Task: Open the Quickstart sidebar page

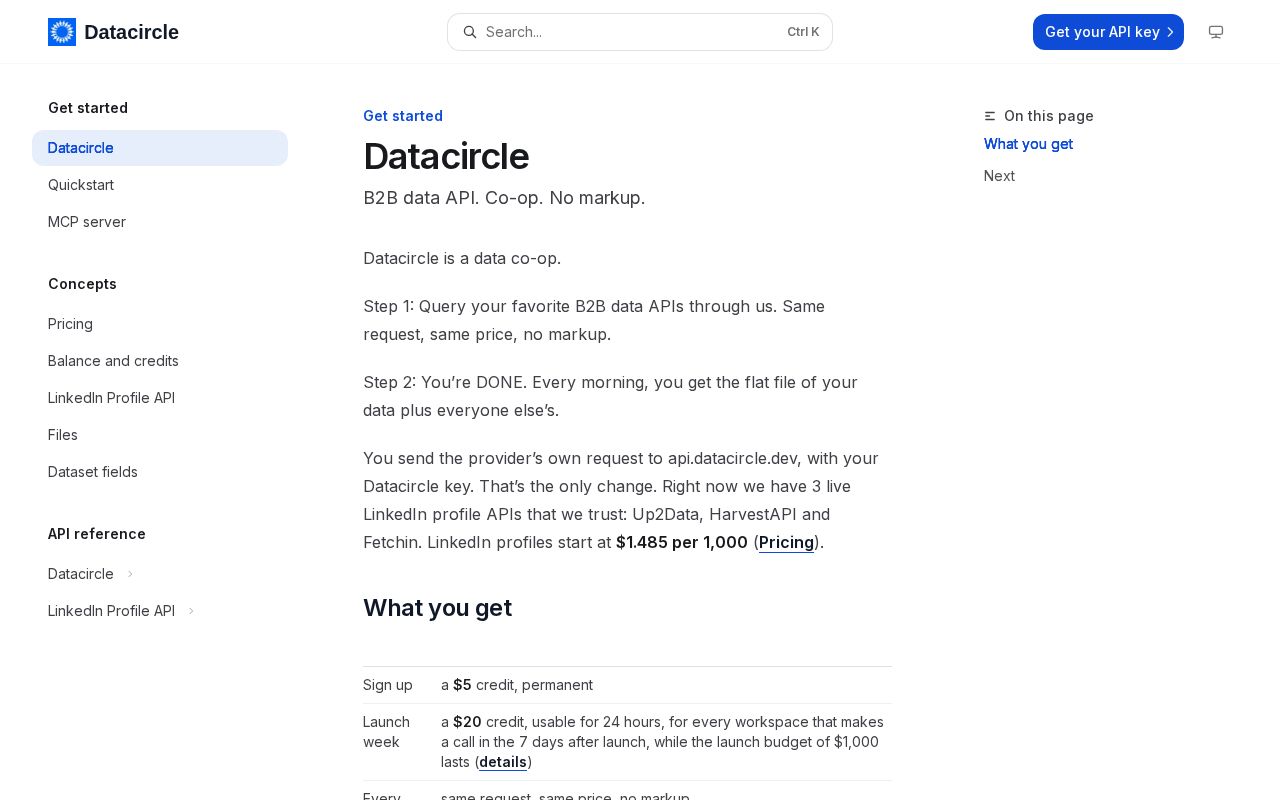Action: click(160, 185)
